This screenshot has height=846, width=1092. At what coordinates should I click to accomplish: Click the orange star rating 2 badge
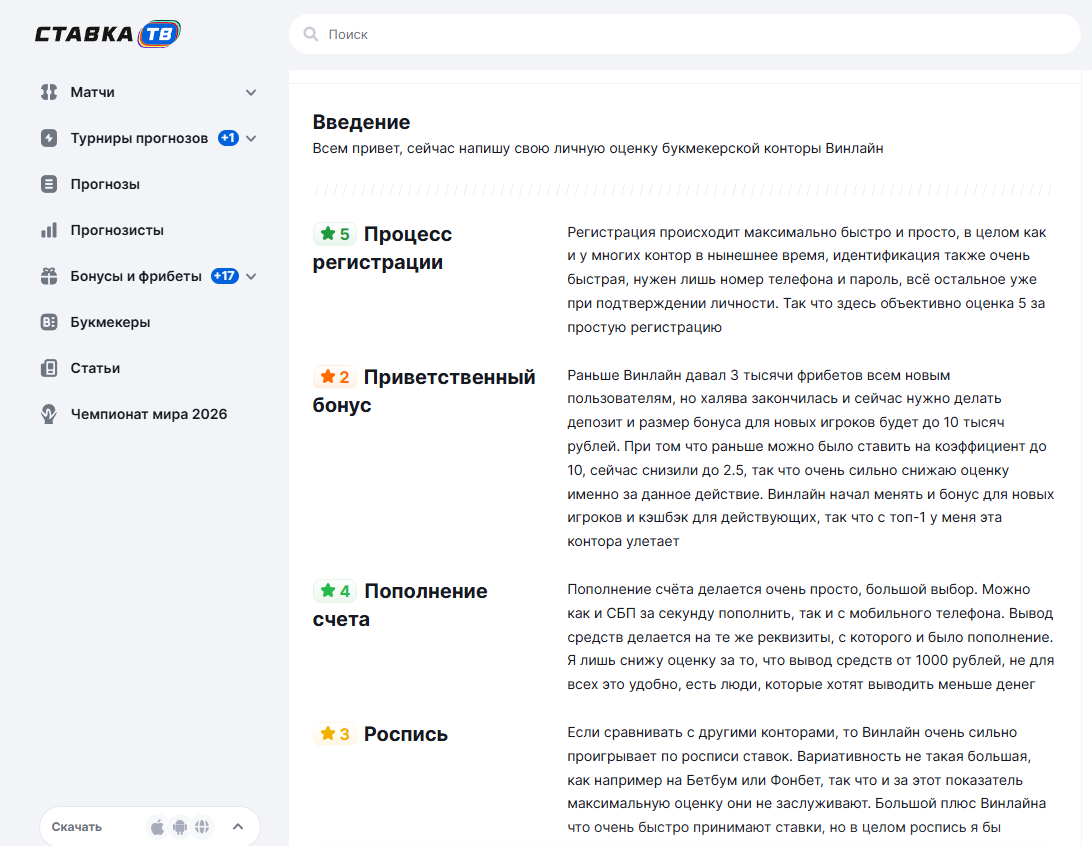click(335, 377)
